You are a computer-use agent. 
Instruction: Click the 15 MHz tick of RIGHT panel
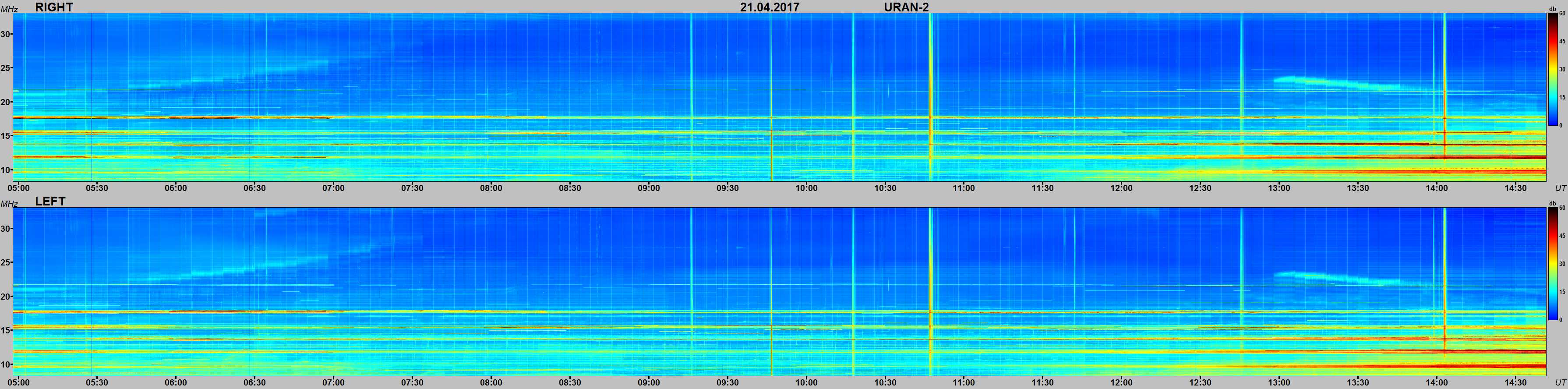[6, 136]
